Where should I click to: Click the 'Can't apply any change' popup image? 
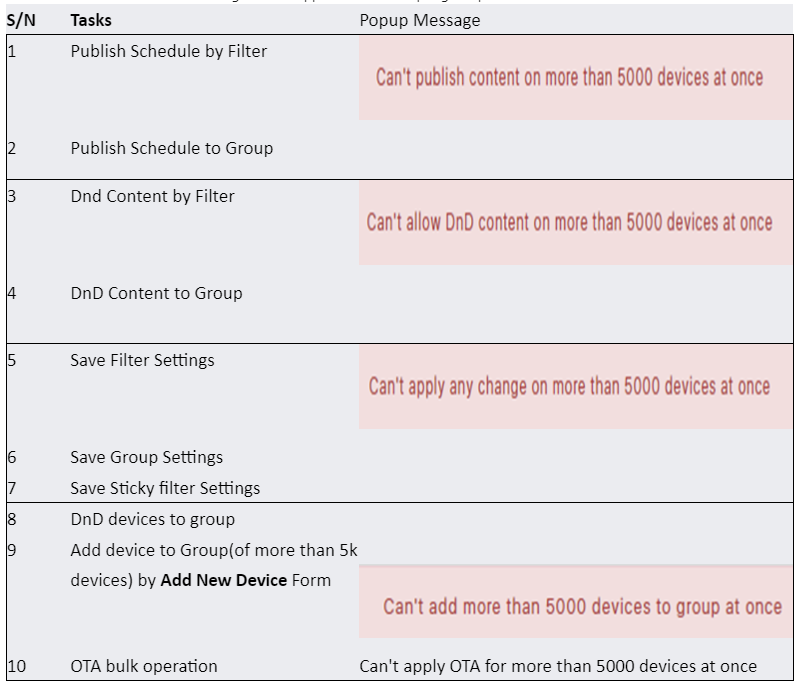pos(576,387)
